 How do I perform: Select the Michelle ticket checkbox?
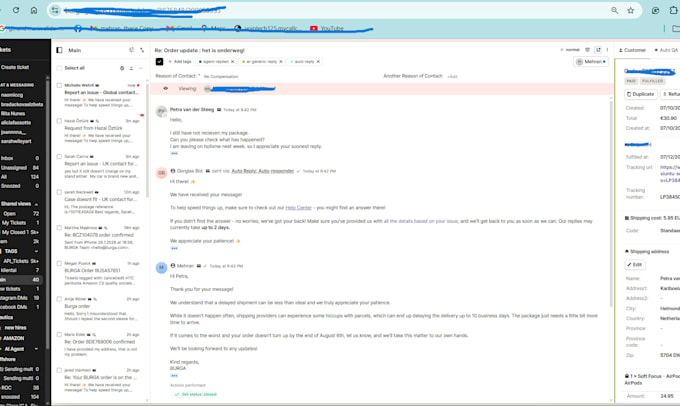59,85
